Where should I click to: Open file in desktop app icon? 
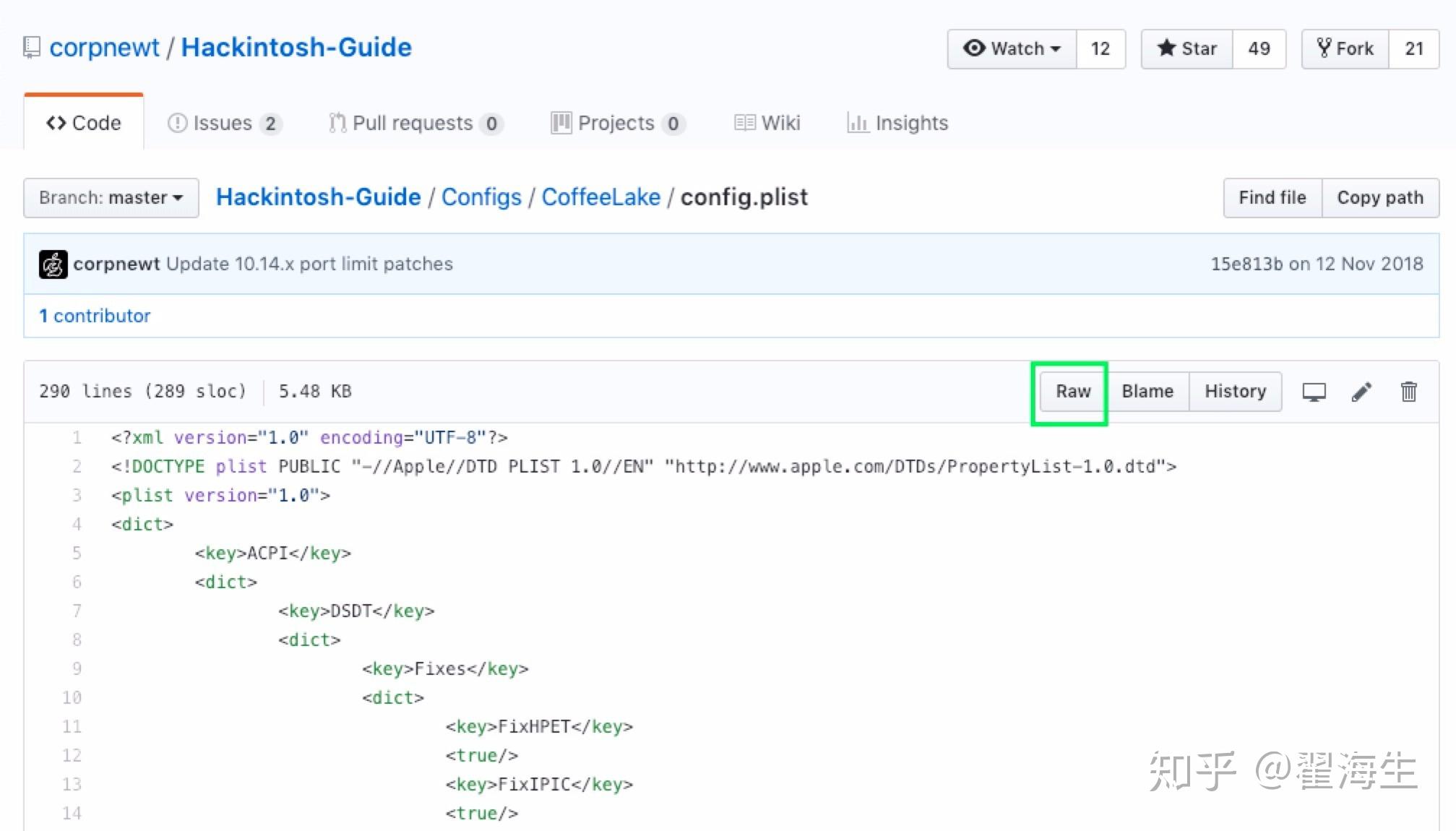point(1314,392)
